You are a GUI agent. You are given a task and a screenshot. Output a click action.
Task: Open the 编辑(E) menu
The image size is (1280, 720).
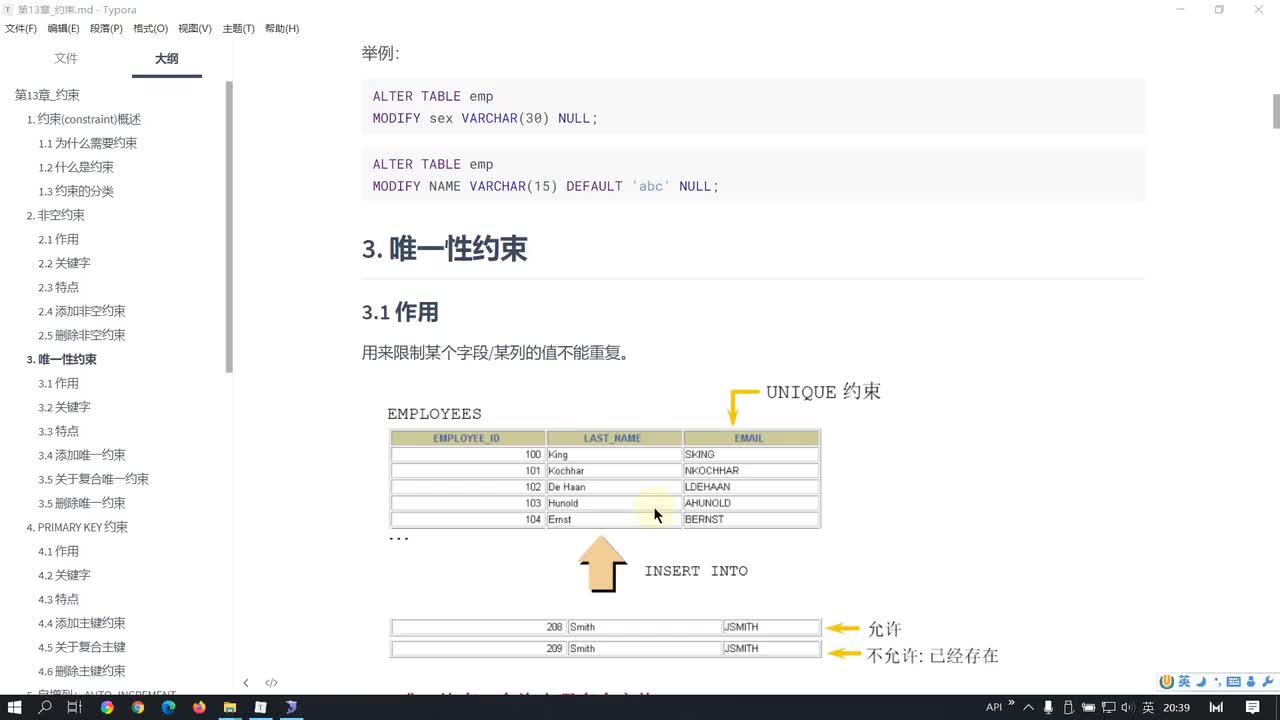(x=64, y=29)
